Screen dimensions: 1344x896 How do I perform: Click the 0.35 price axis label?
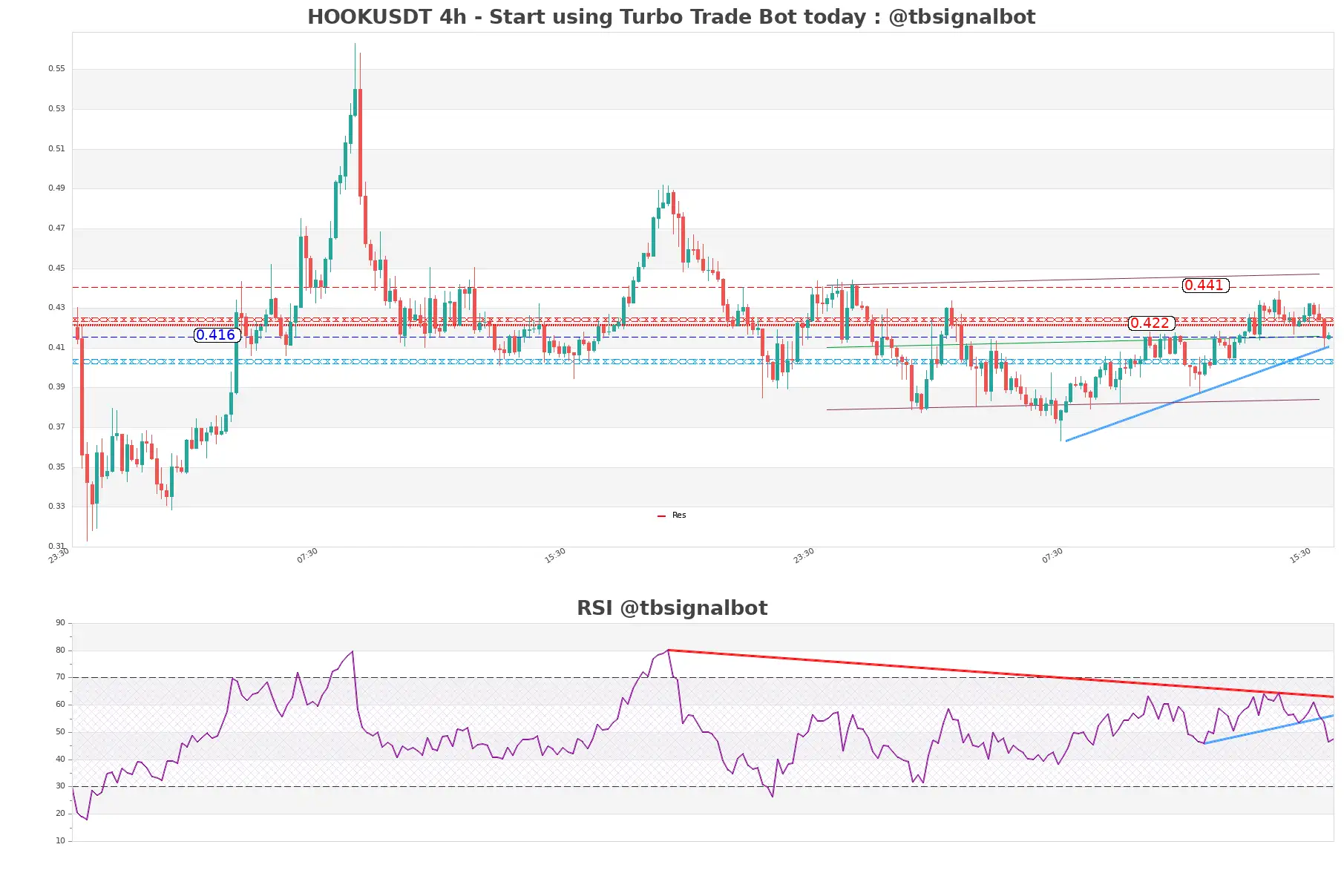pyautogui.click(x=56, y=467)
